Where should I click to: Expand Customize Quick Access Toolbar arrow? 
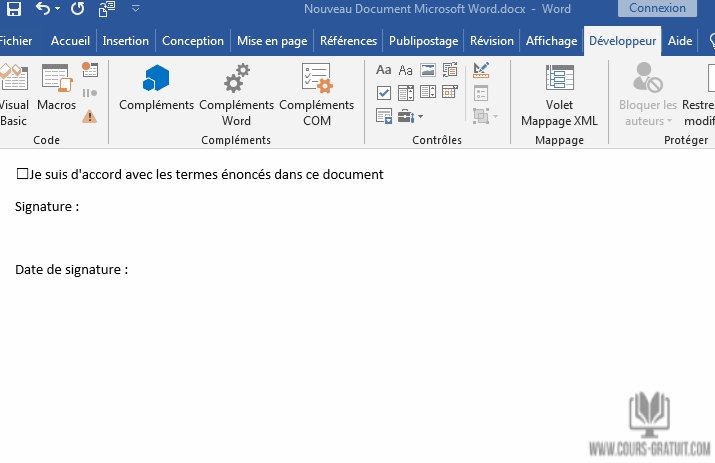135,9
